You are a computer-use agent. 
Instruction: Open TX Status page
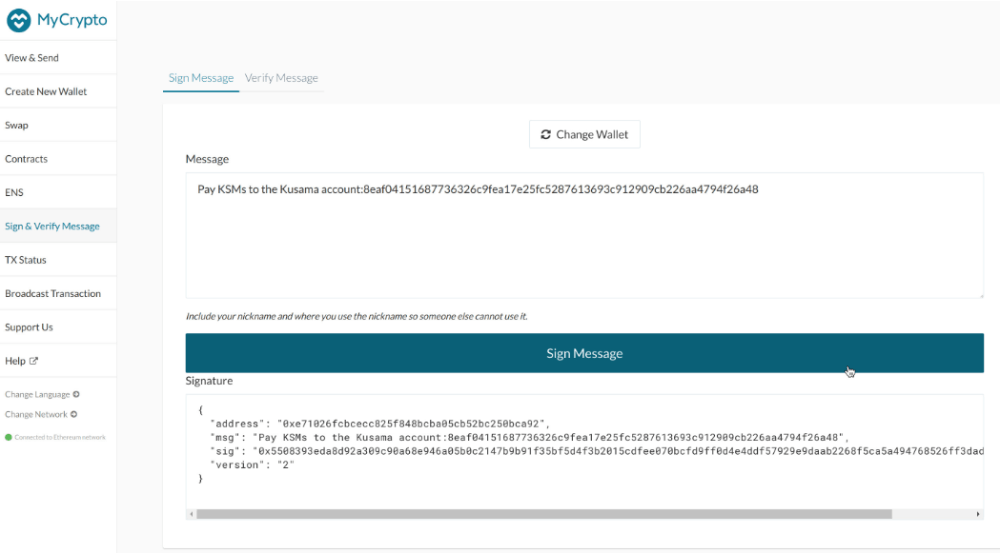pyautogui.click(x=58, y=260)
